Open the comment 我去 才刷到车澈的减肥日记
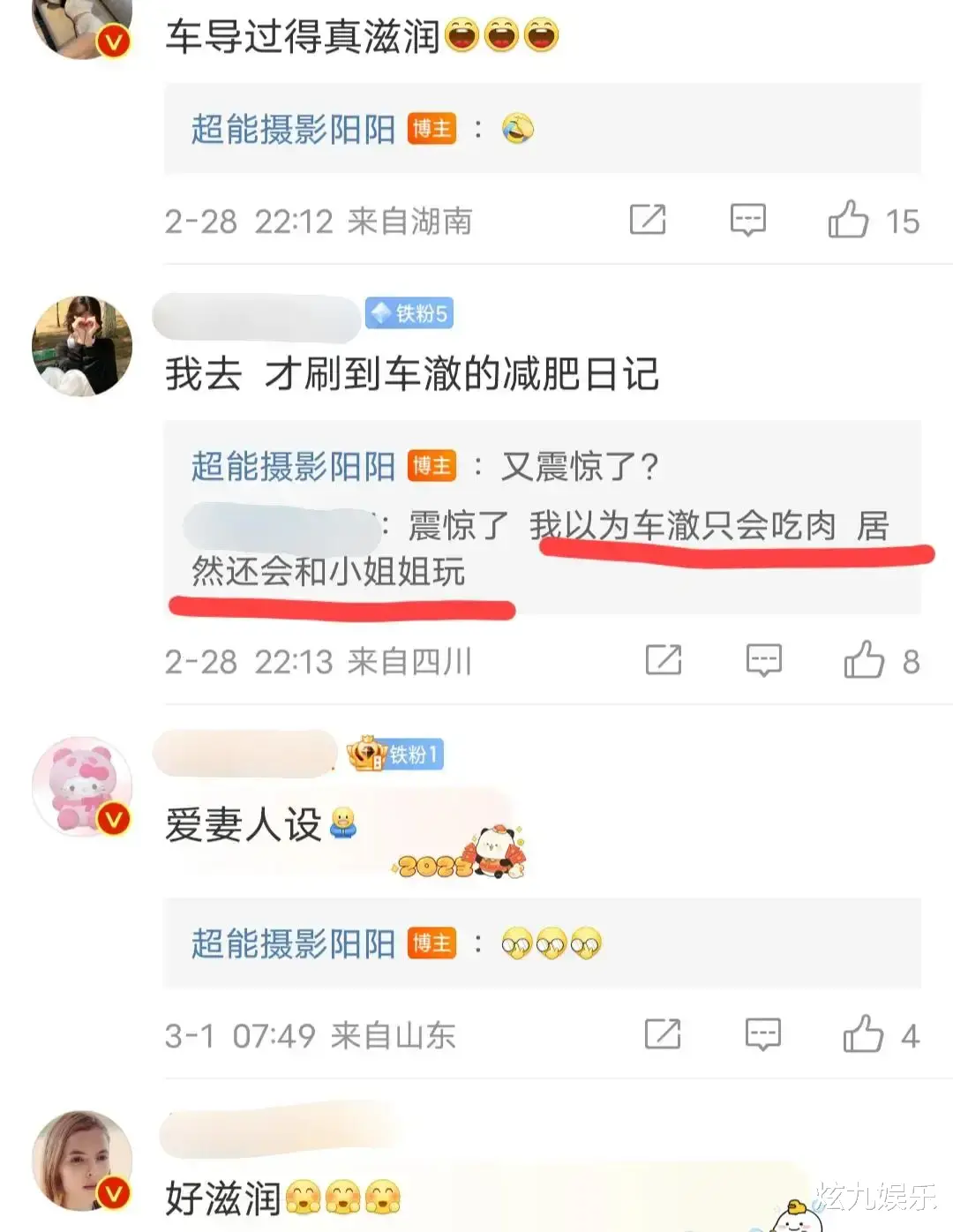 [412, 374]
